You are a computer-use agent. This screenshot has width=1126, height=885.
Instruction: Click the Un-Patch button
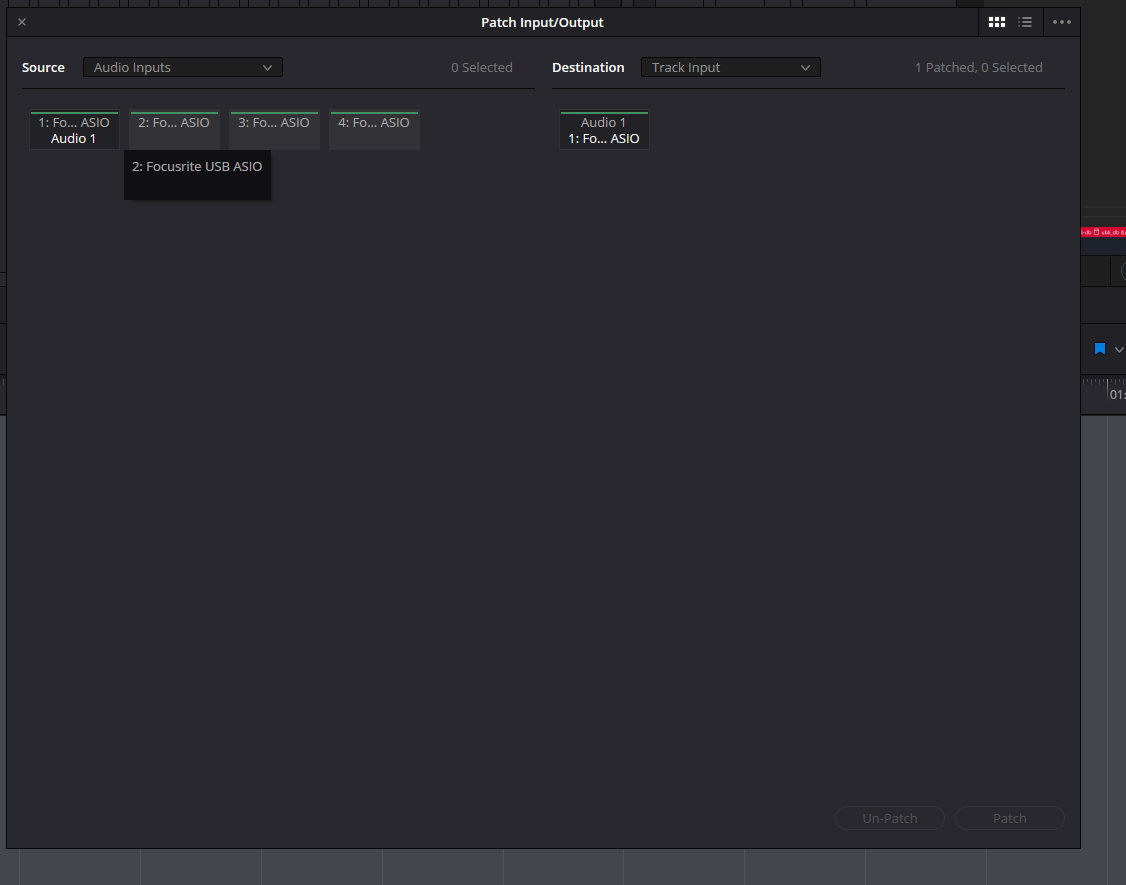(889, 818)
